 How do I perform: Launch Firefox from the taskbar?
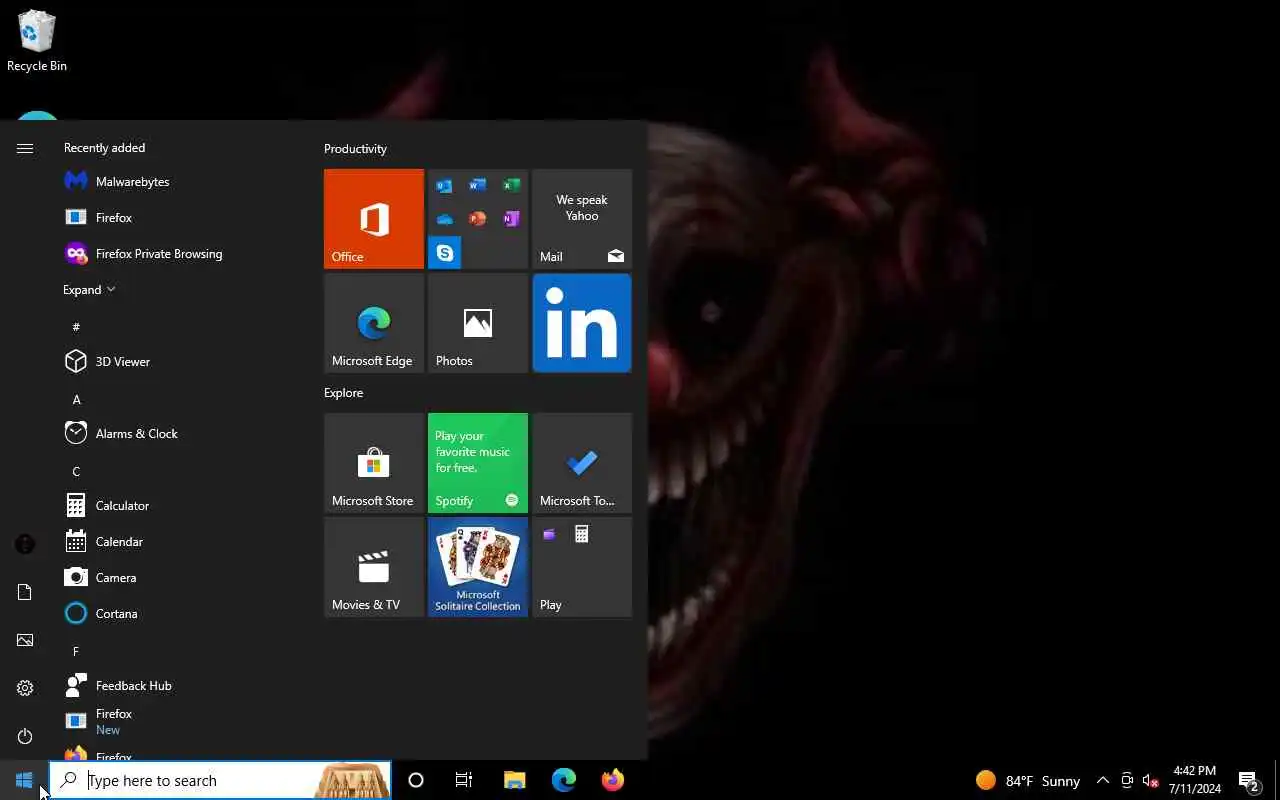[613, 780]
